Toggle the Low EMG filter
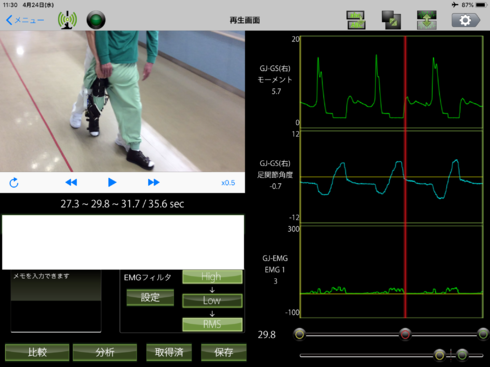This screenshot has width=490, height=367. coord(212,301)
